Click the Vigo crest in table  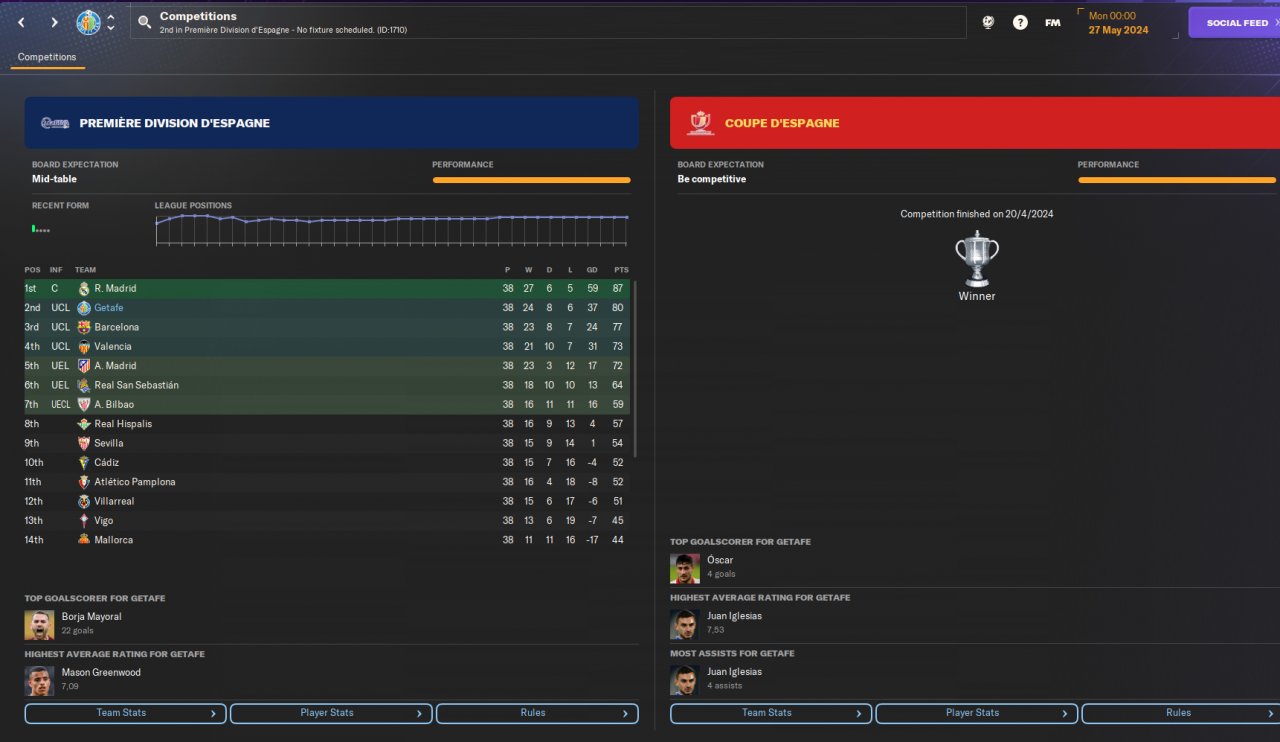click(x=84, y=521)
